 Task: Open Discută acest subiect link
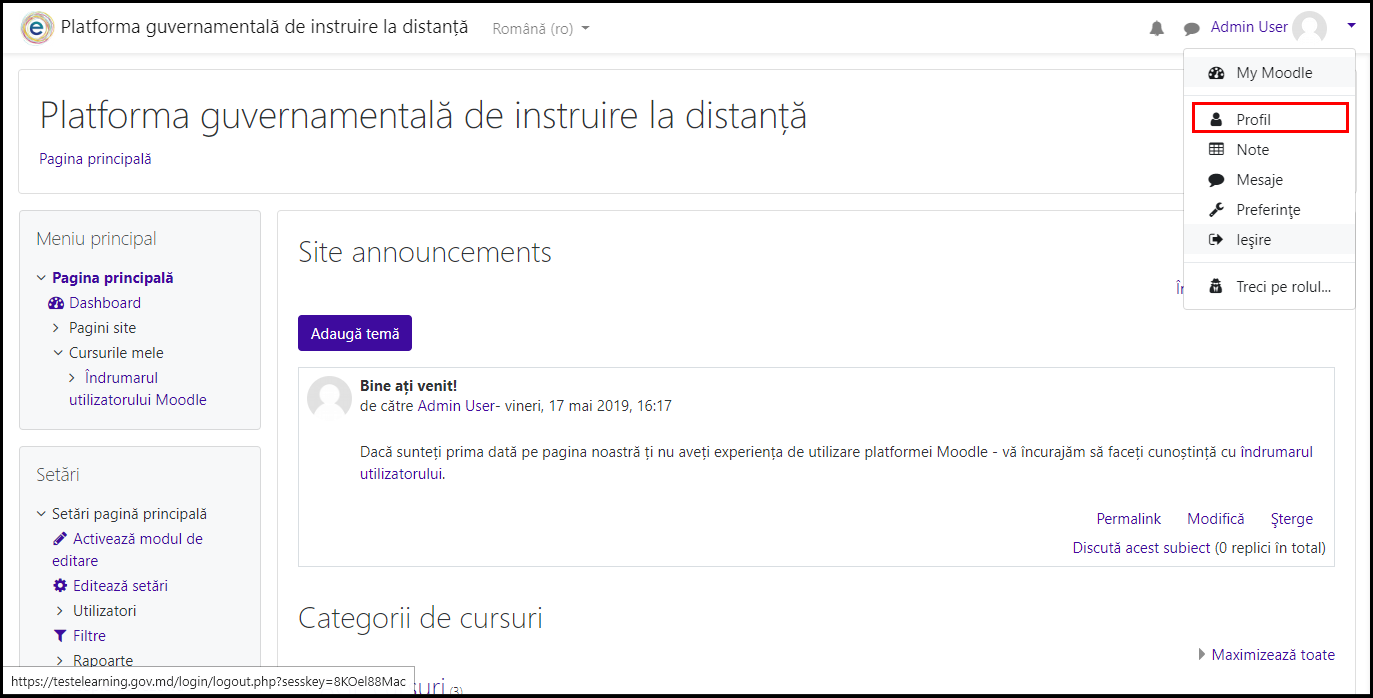point(1141,548)
